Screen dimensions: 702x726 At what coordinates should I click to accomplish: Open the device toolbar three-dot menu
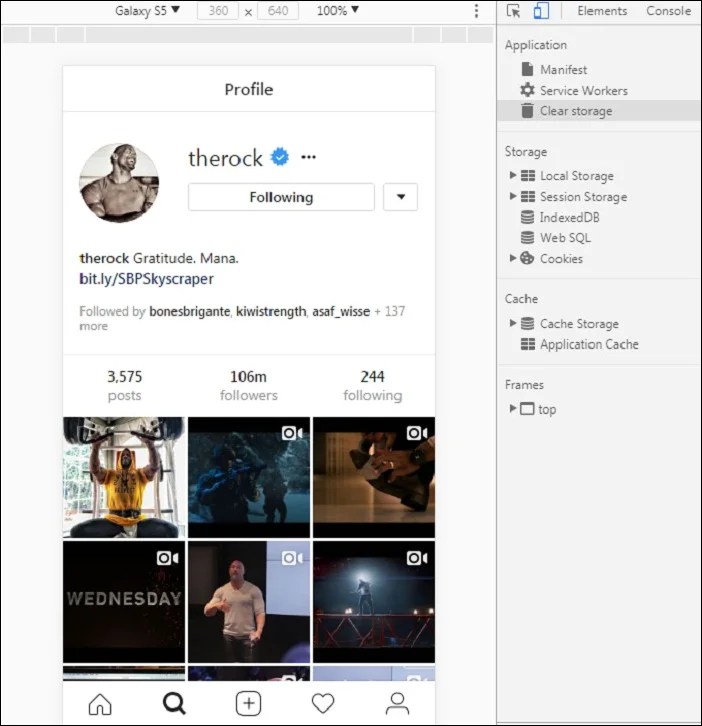(x=476, y=11)
